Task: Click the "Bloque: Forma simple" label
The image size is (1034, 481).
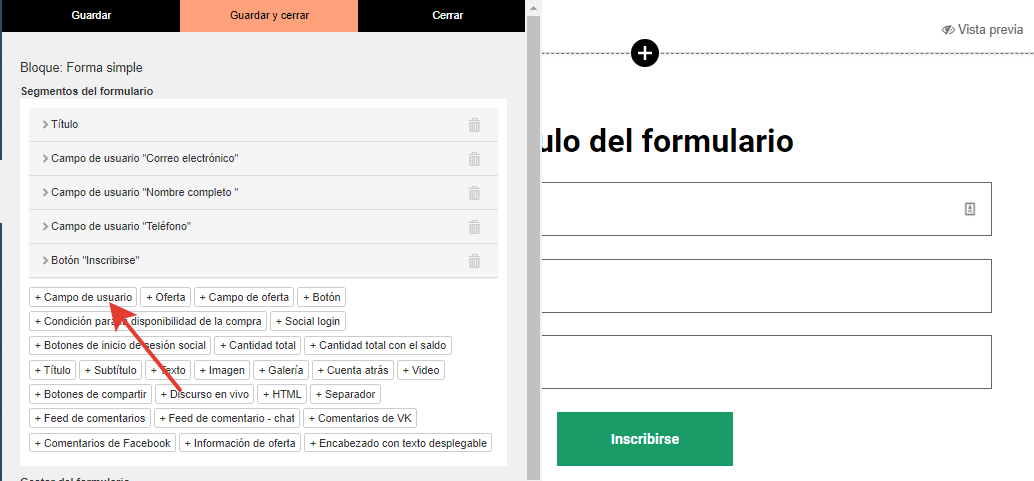Action: (81, 67)
